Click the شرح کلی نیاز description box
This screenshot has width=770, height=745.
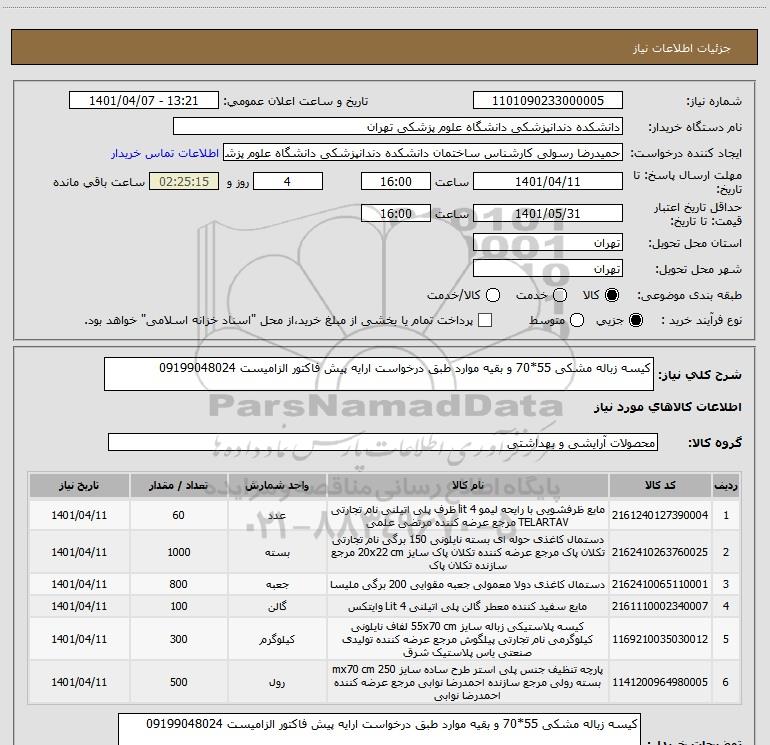point(379,374)
